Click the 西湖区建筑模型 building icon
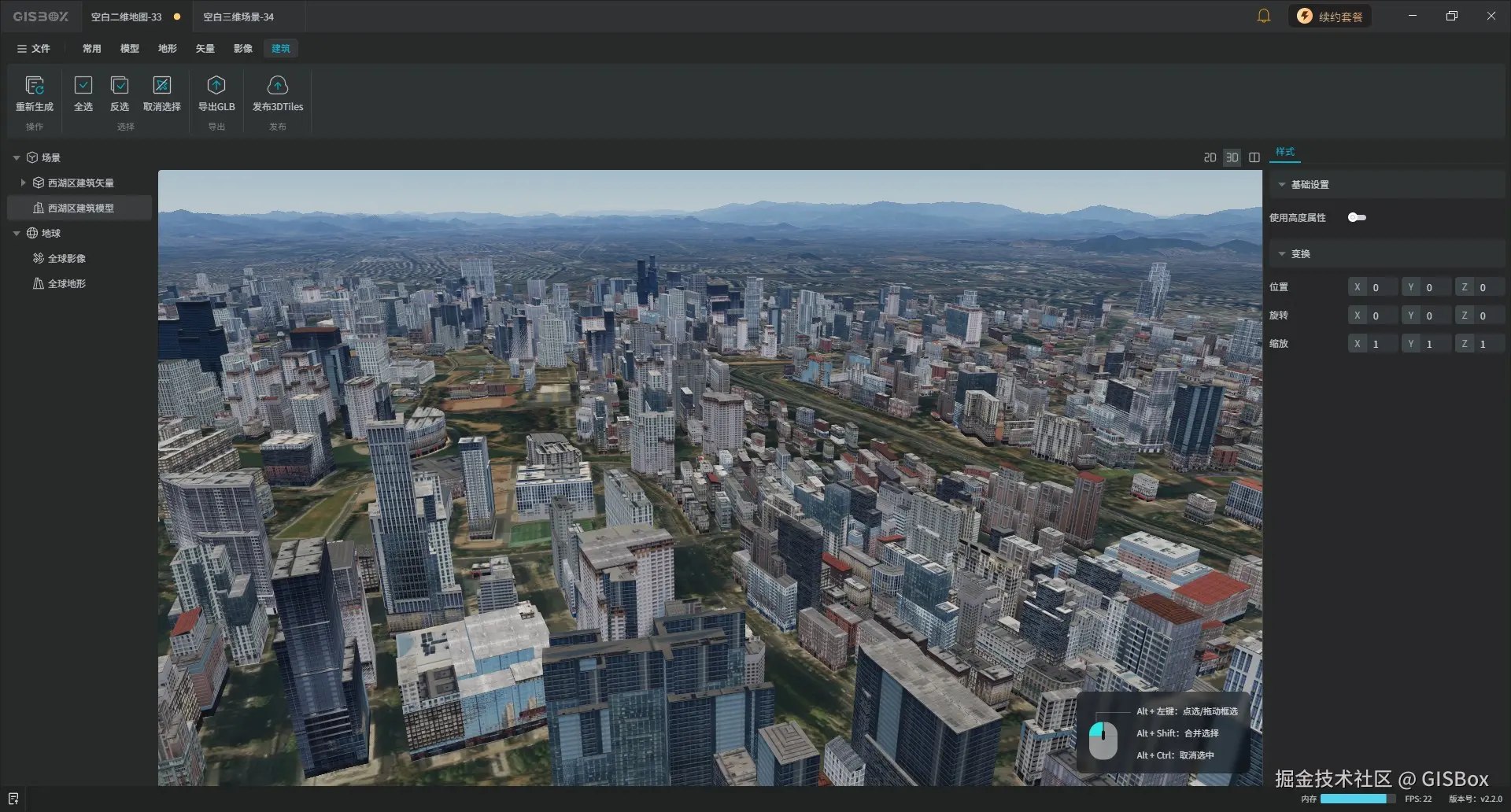This screenshot has height=812, width=1511. (x=39, y=208)
